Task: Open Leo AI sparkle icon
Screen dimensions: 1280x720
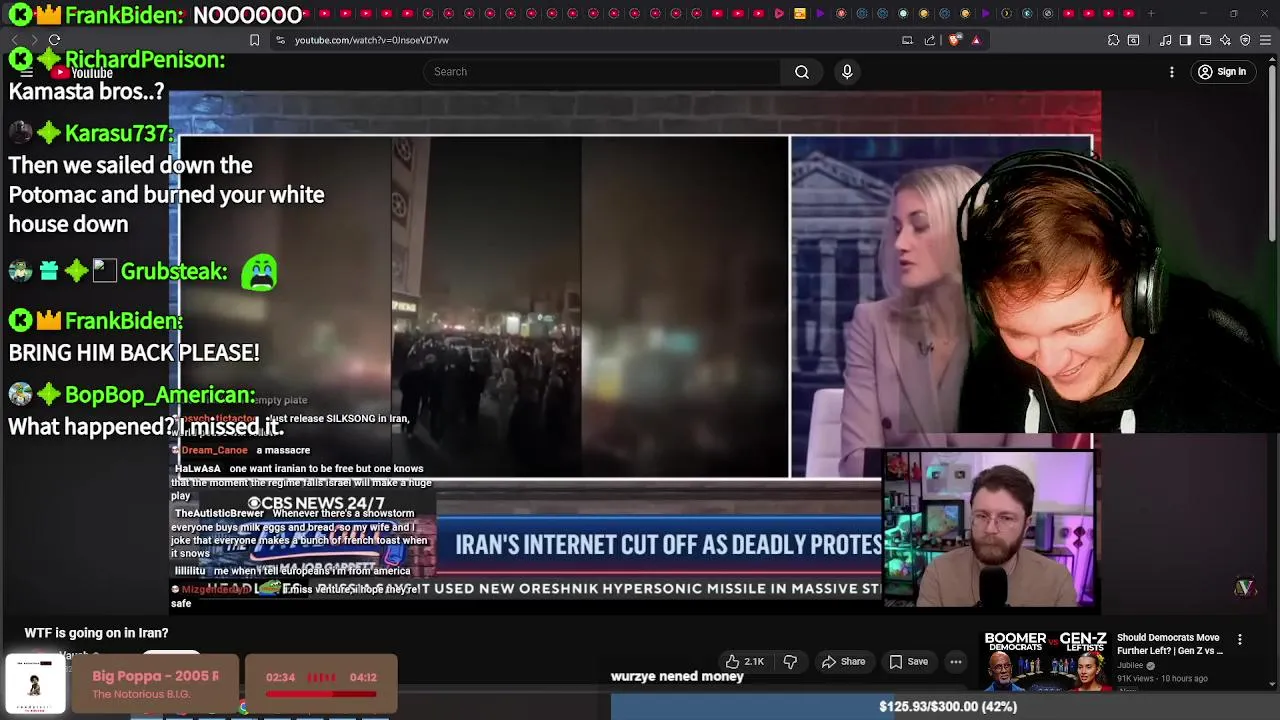Action: pos(1225,40)
